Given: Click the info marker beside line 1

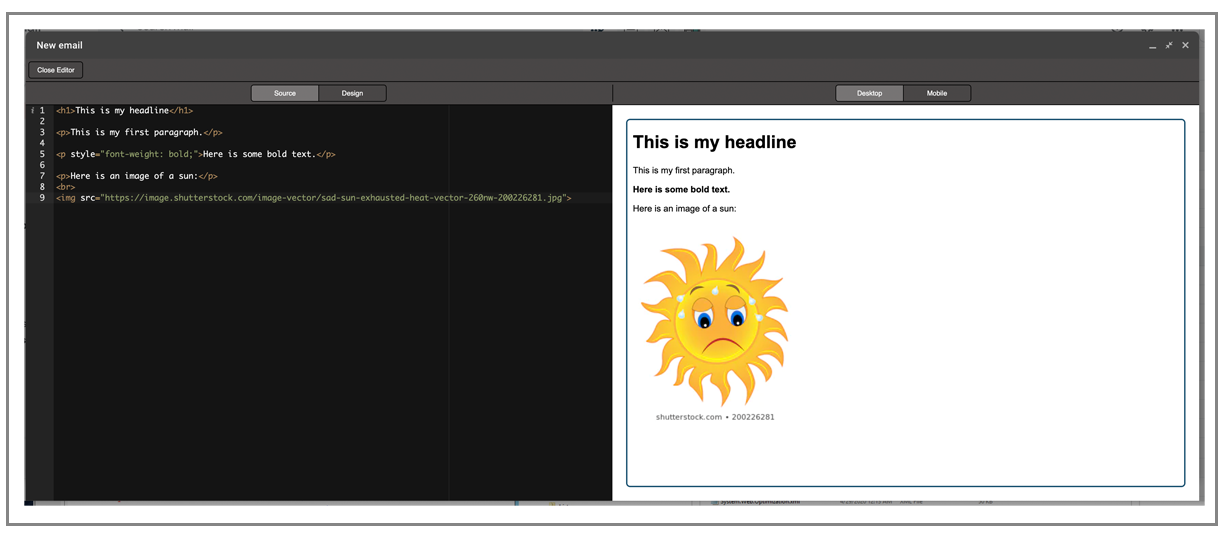Looking at the screenshot, I should [32, 111].
